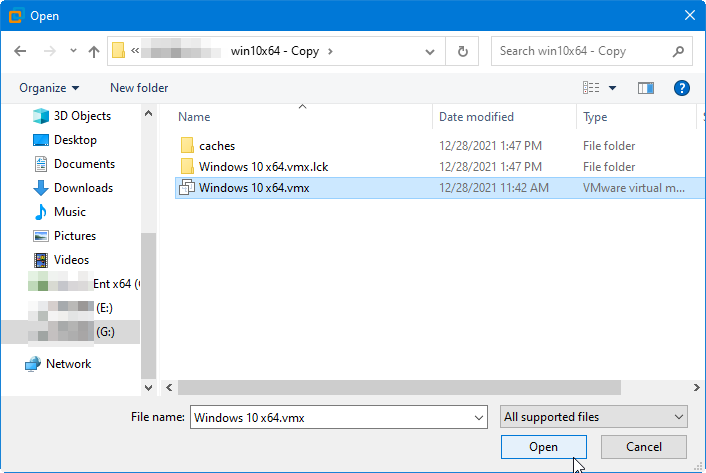Open the recent locations chevron
Image resolution: width=706 pixels, height=473 pixels.
pyautogui.click(x=73, y=51)
